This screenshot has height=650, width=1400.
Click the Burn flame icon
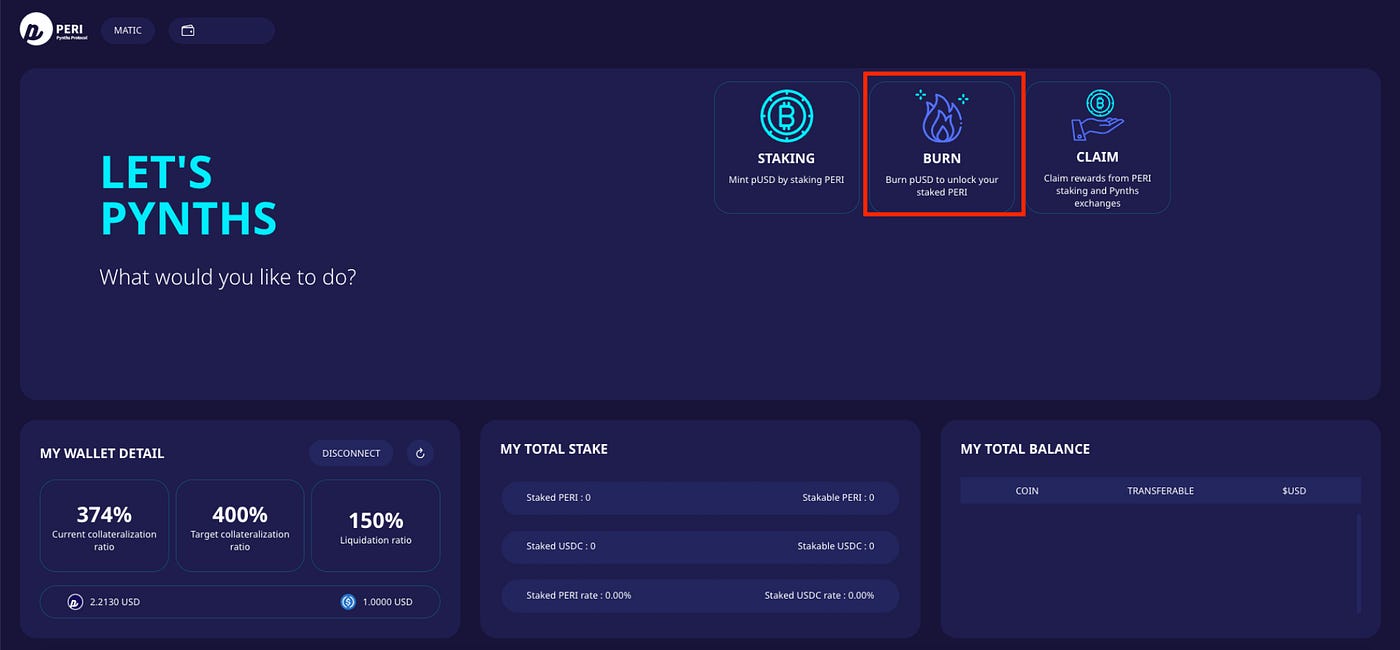point(941,118)
